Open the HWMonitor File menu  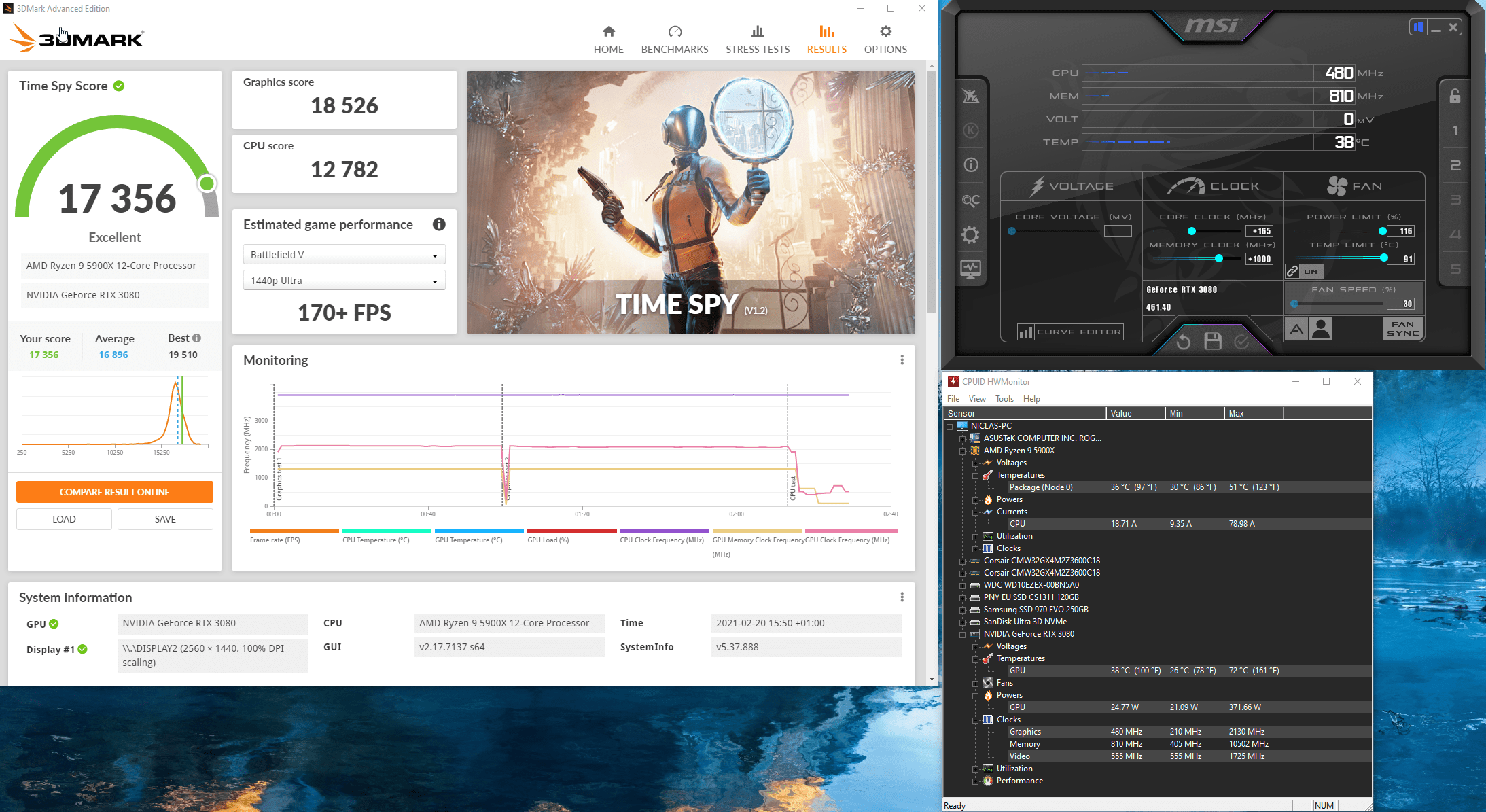coord(953,399)
